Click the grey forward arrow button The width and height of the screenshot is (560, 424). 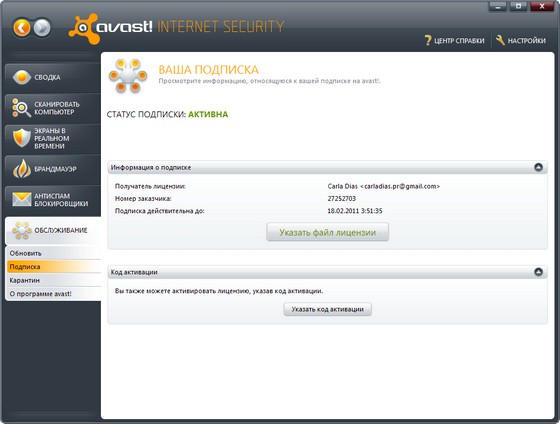42,28
